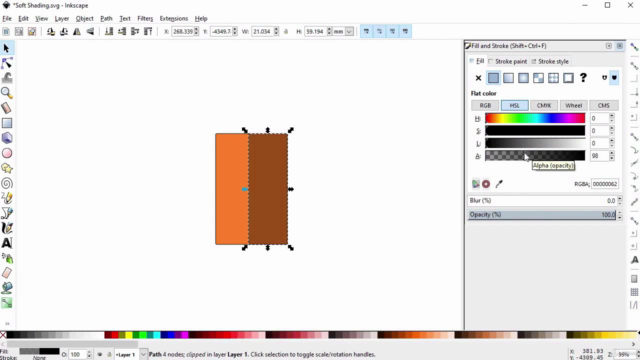Click the out-of-gamut warning icon
The image size is (640, 360).
click(x=486, y=184)
